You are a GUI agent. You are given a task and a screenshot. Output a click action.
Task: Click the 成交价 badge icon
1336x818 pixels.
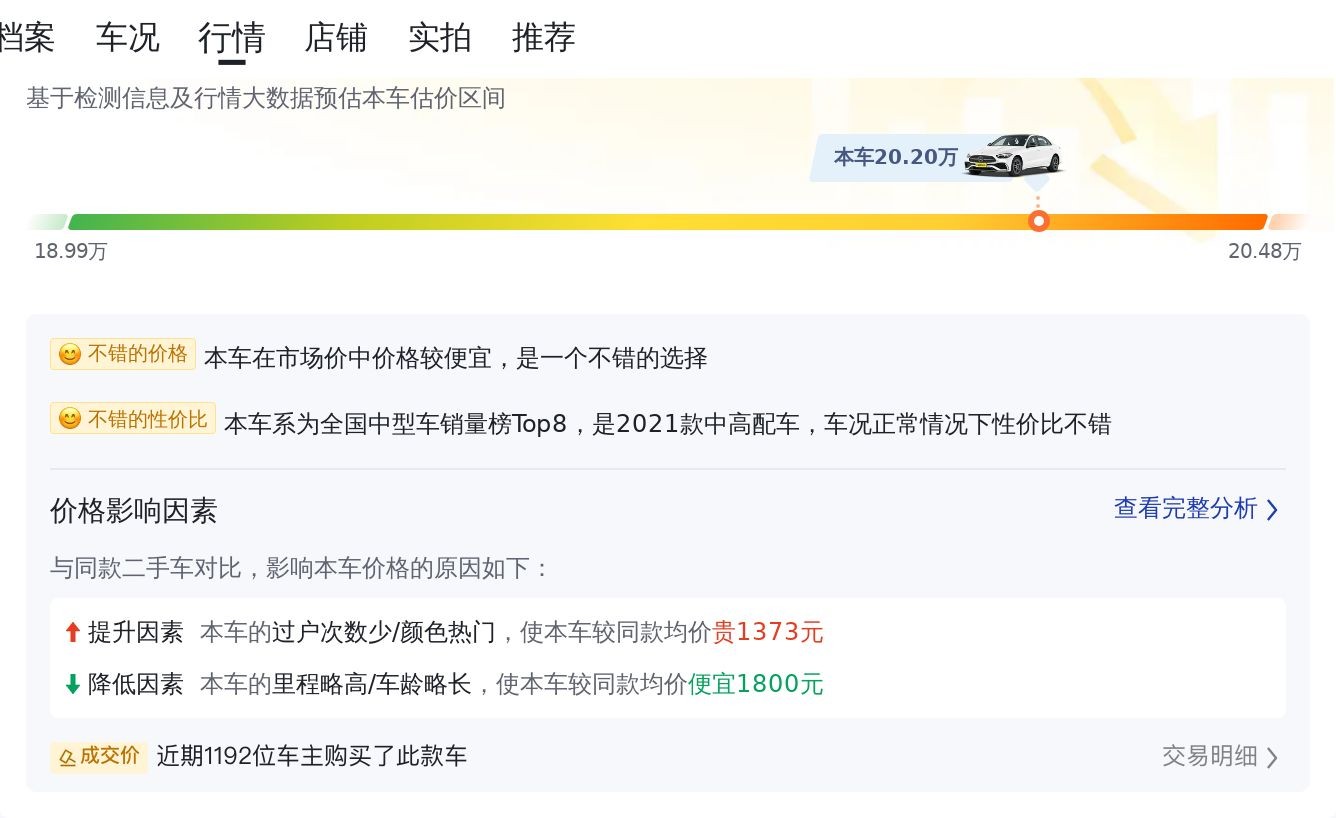68,757
